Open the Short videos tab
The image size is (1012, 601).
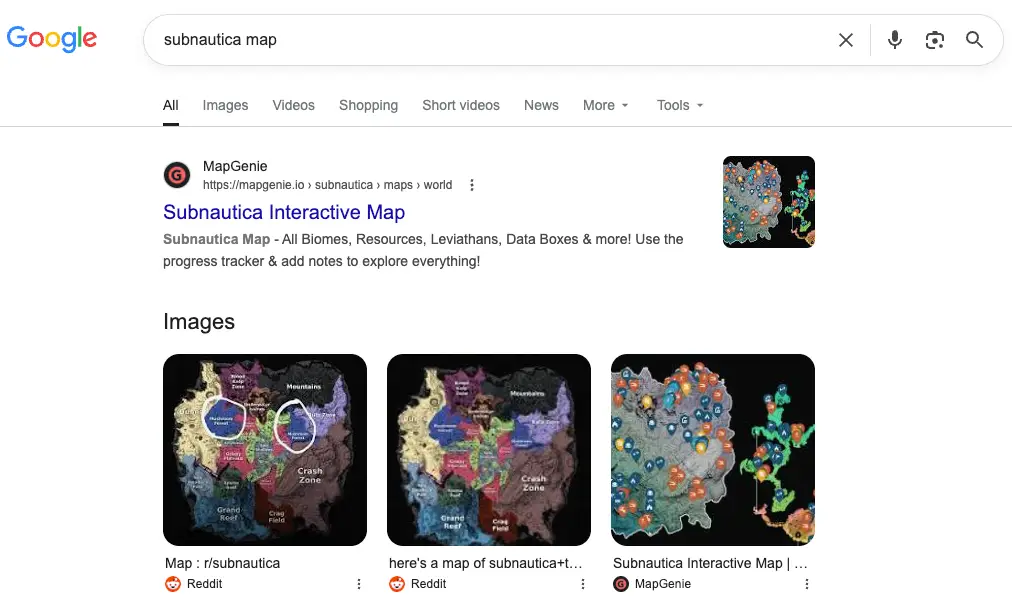coord(461,105)
